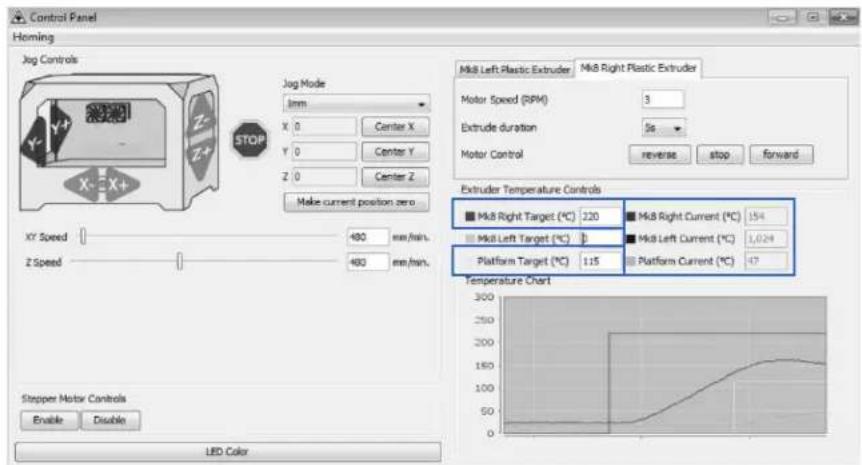This screenshot has width=862, height=465.
Task: Click the Platform Current value field
Action: click(x=766, y=261)
